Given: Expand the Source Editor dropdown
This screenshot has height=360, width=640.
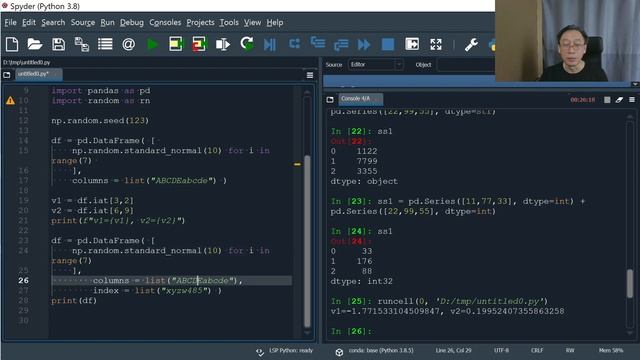Looking at the screenshot, I should 376,64.
